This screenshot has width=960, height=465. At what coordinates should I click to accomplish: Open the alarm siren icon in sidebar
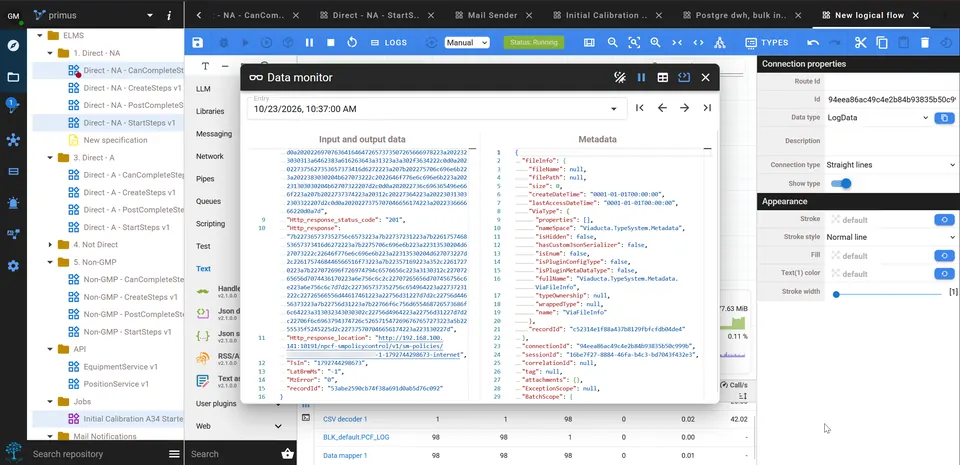click(13, 203)
